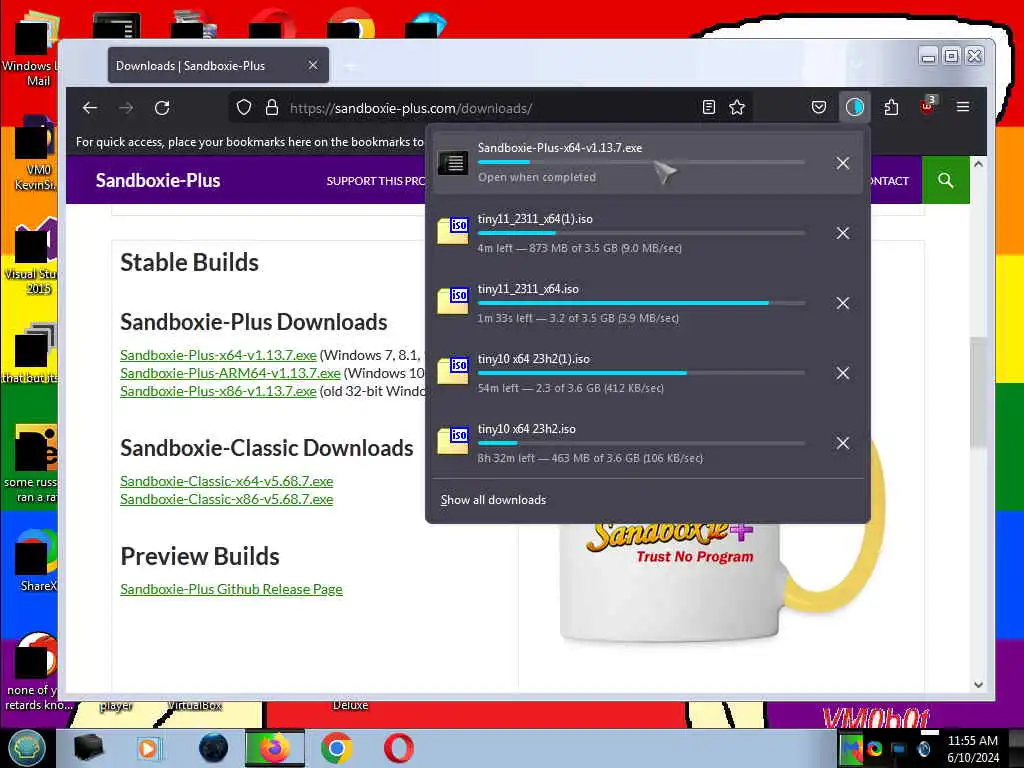Screen dimensions: 1024x768
Task: Launch Chrome from the taskbar
Action: pyautogui.click(x=337, y=748)
